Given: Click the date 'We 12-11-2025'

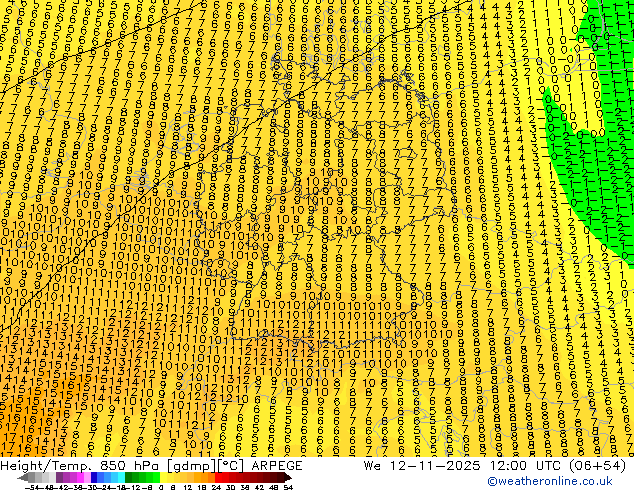Looking at the screenshot, I should (x=423, y=466).
